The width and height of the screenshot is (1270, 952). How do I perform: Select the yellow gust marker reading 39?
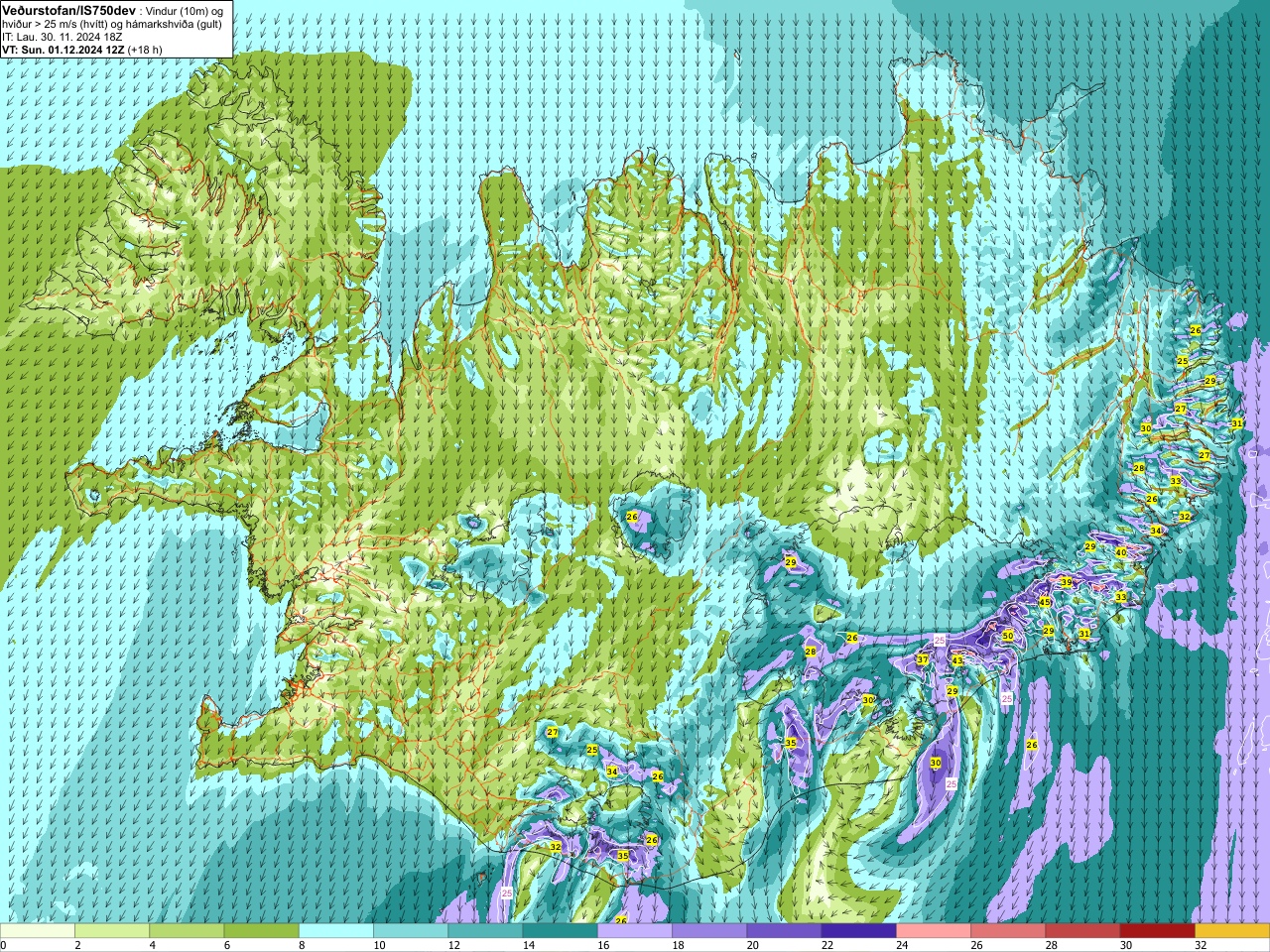1067,582
